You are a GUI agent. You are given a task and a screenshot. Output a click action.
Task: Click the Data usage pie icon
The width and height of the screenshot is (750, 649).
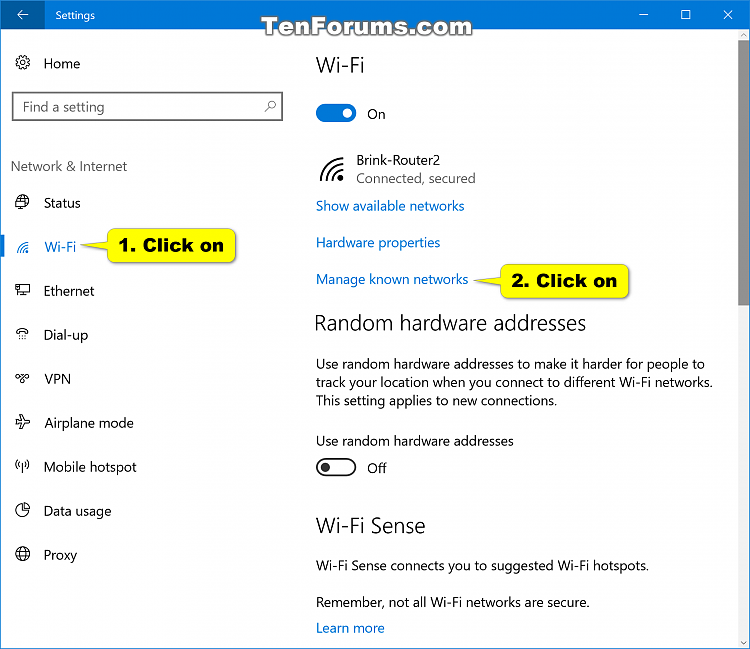pos(23,511)
